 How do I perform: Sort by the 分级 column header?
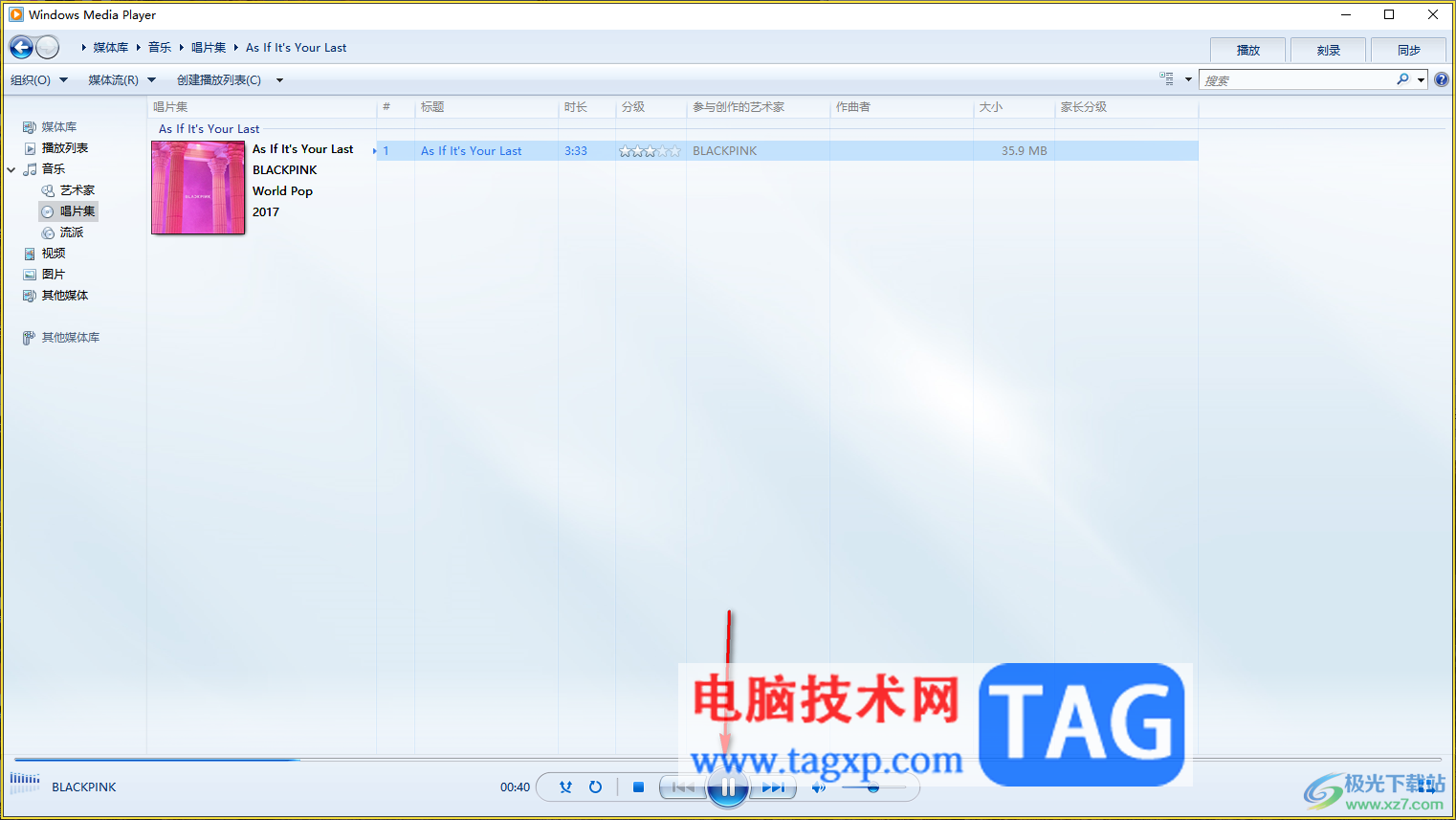point(651,107)
